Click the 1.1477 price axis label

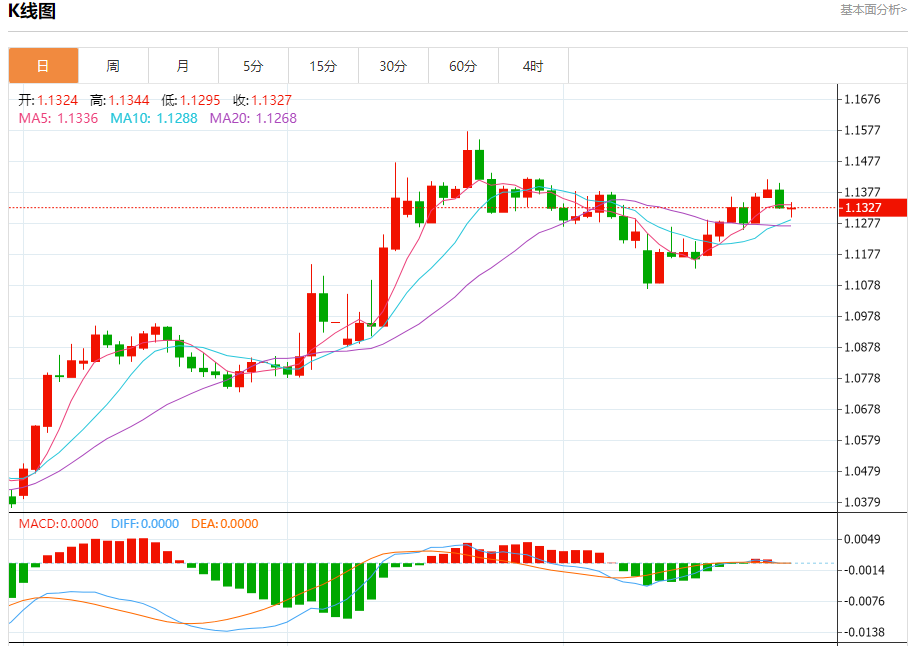(863, 161)
